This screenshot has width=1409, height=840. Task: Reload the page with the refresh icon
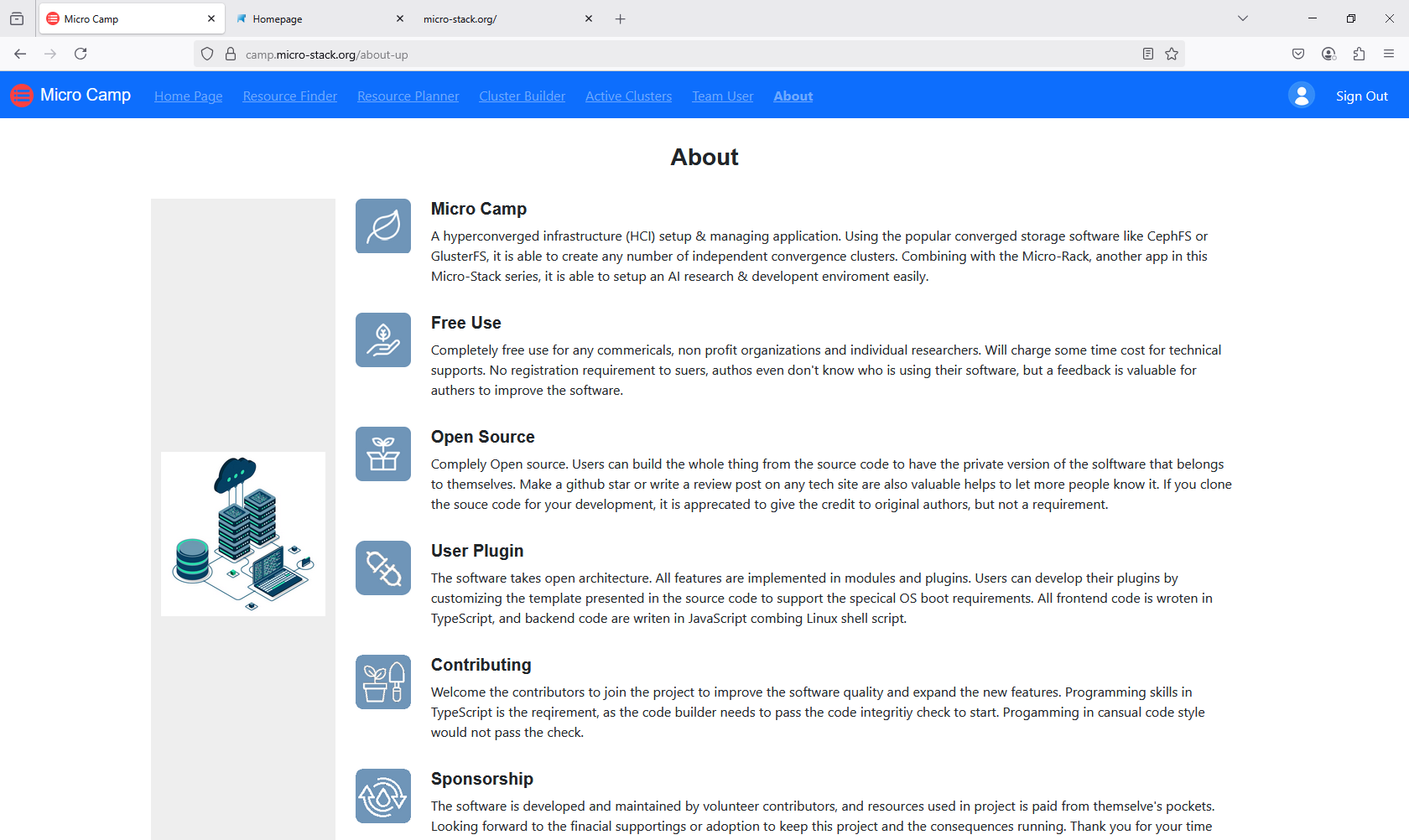81,54
